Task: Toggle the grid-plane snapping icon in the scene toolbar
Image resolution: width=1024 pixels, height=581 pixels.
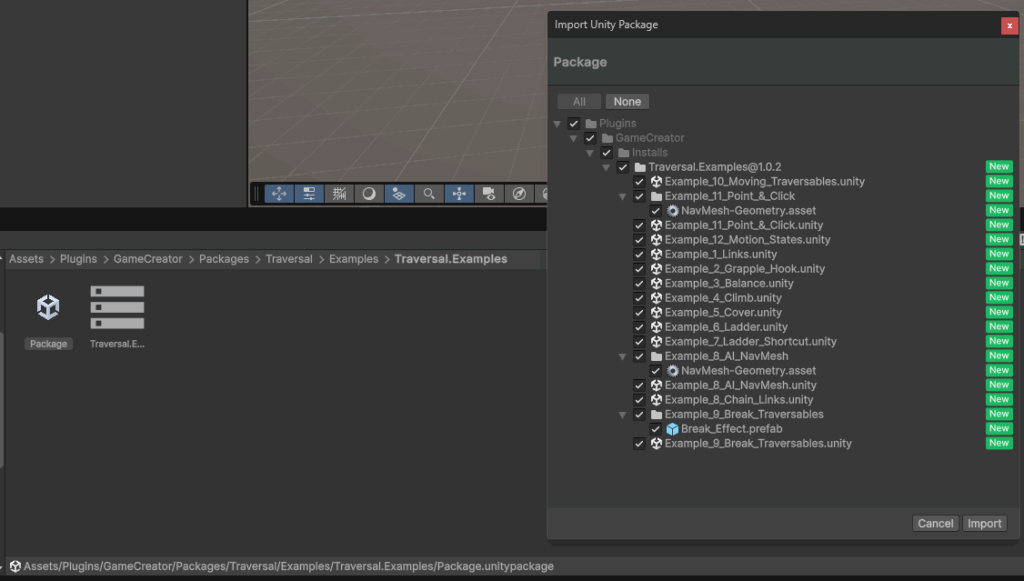Action: (399, 194)
